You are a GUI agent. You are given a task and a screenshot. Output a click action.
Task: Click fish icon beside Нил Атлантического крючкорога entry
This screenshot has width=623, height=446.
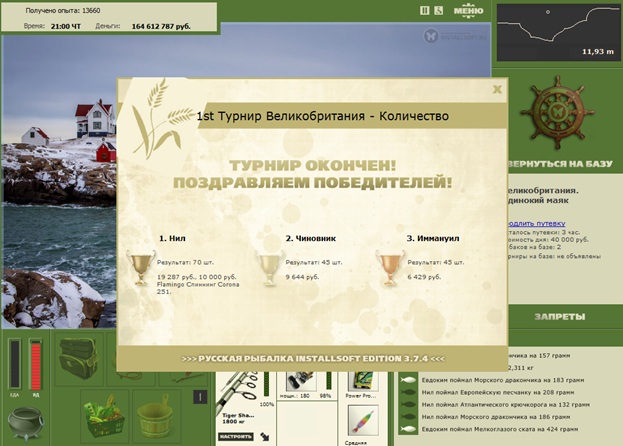coord(408,405)
